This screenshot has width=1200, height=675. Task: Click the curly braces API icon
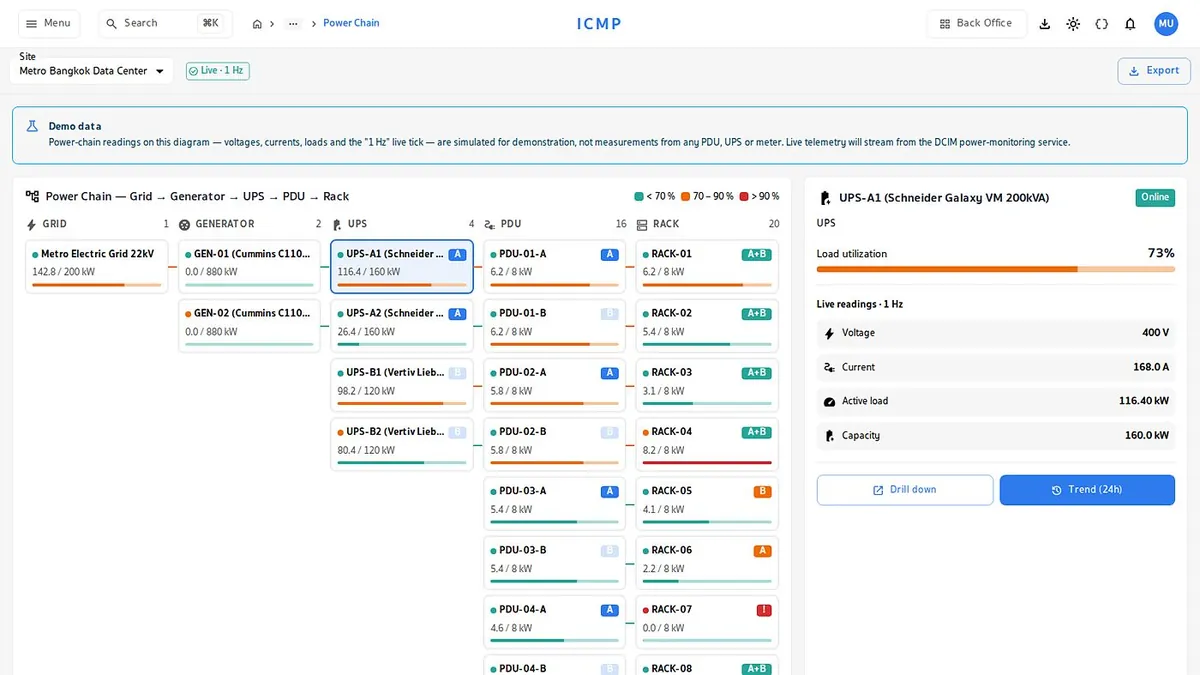point(1102,24)
